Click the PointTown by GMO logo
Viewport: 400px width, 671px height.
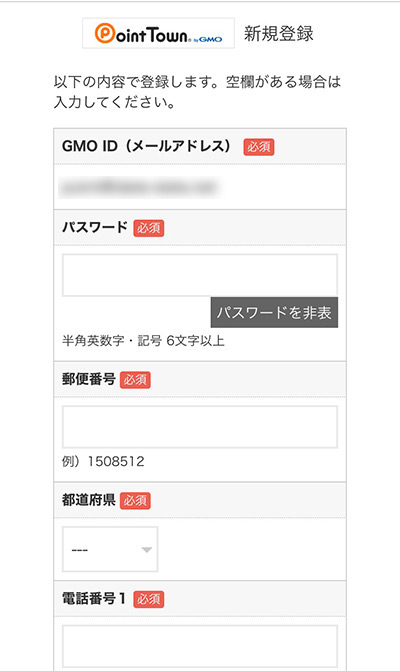(x=158, y=33)
